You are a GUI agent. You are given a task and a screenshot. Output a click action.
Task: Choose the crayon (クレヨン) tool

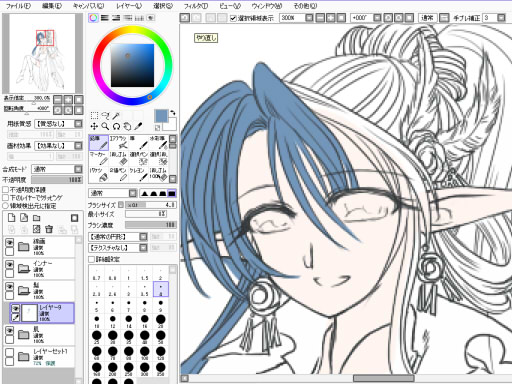(x=138, y=174)
